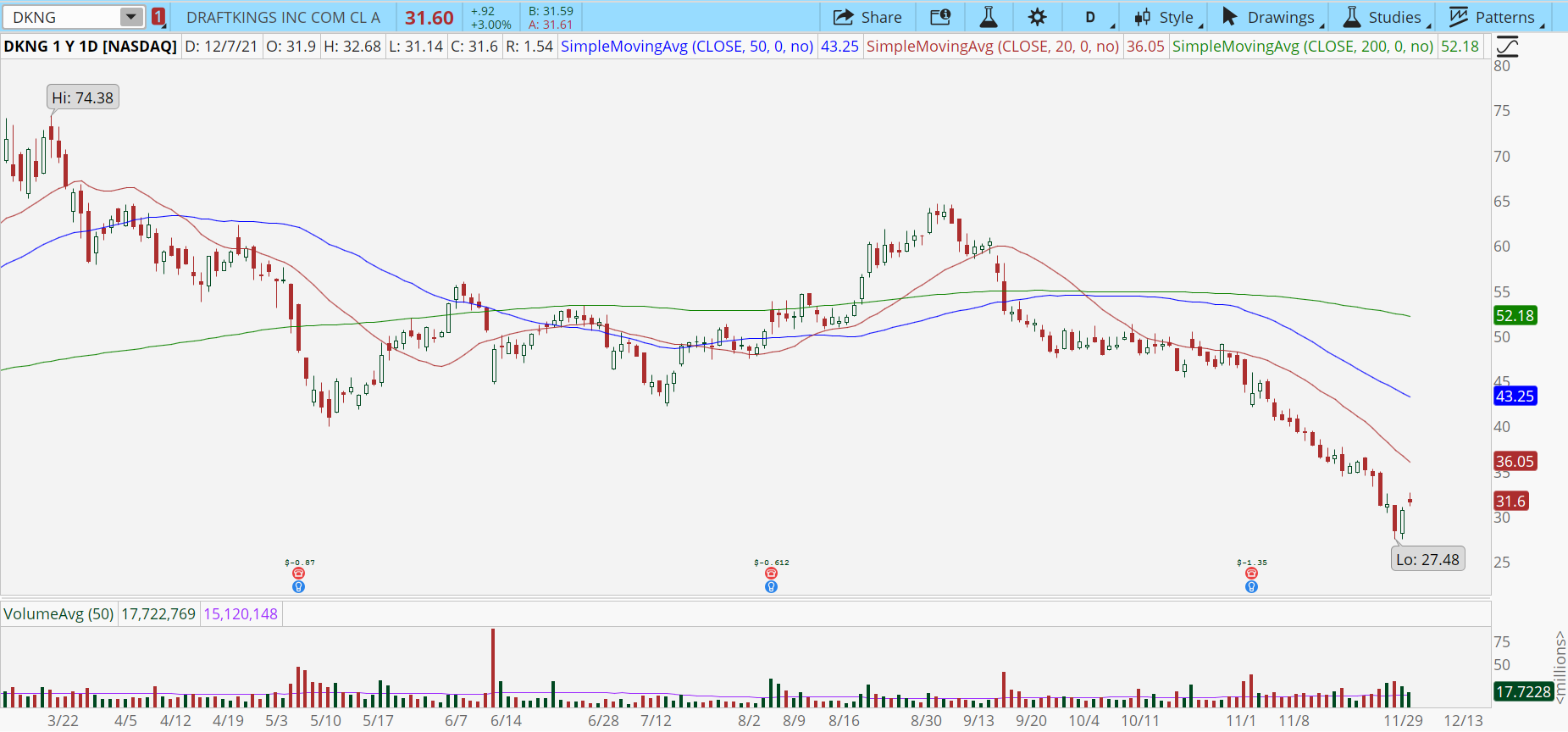Click the +3.00% percent change value
Image resolution: width=1568 pixels, height=732 pixels.
click(x=491, y=25)
